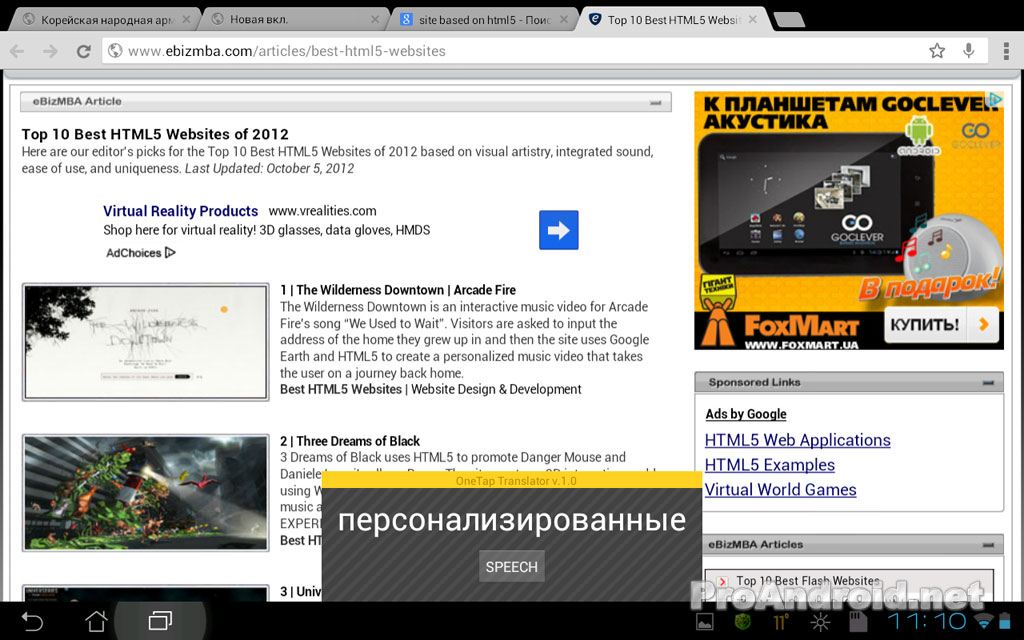
Task: Open HTML5 Web Applications link
Action: (x=797, y=440)
